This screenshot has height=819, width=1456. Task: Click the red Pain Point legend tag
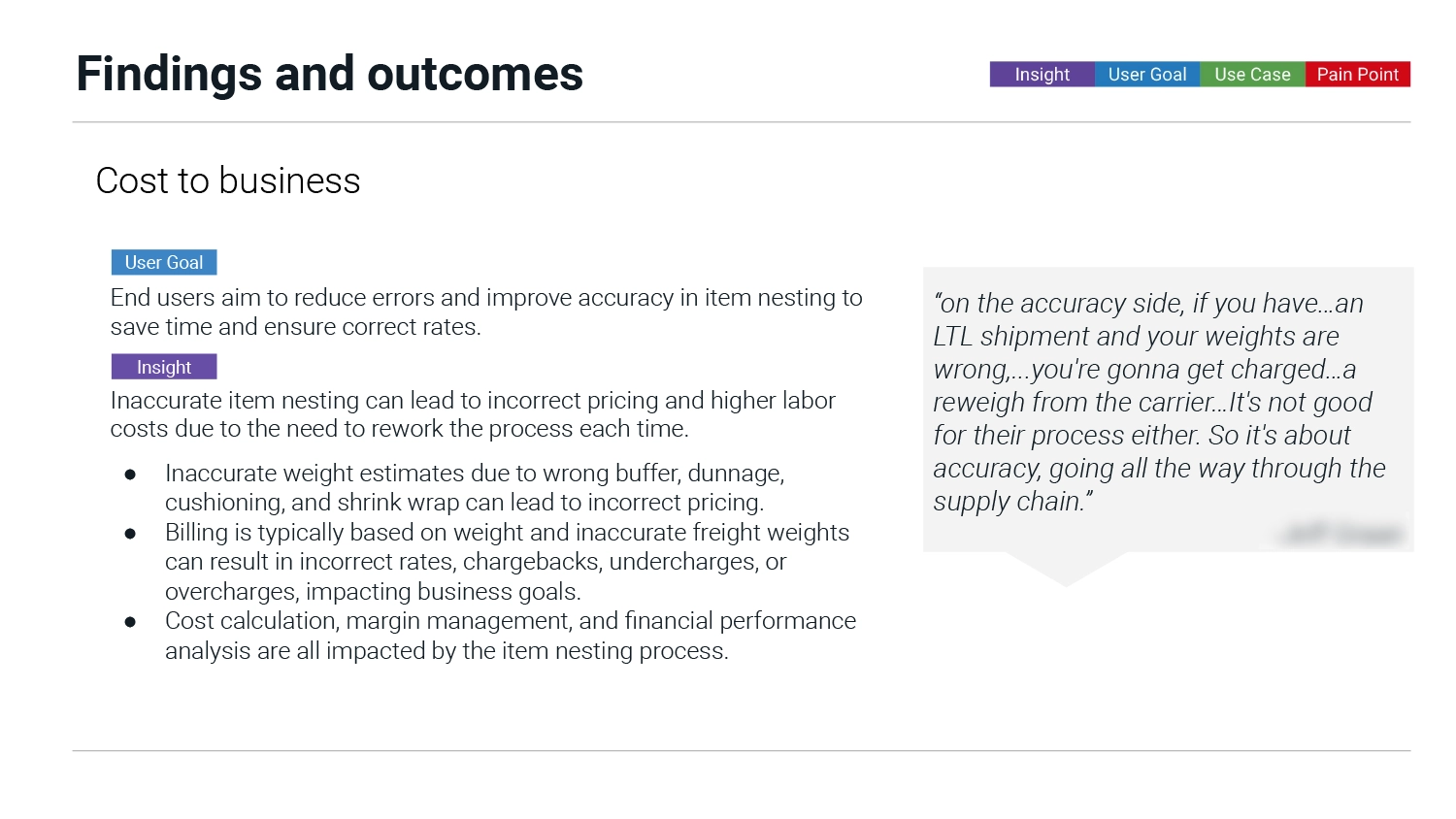1357,75
